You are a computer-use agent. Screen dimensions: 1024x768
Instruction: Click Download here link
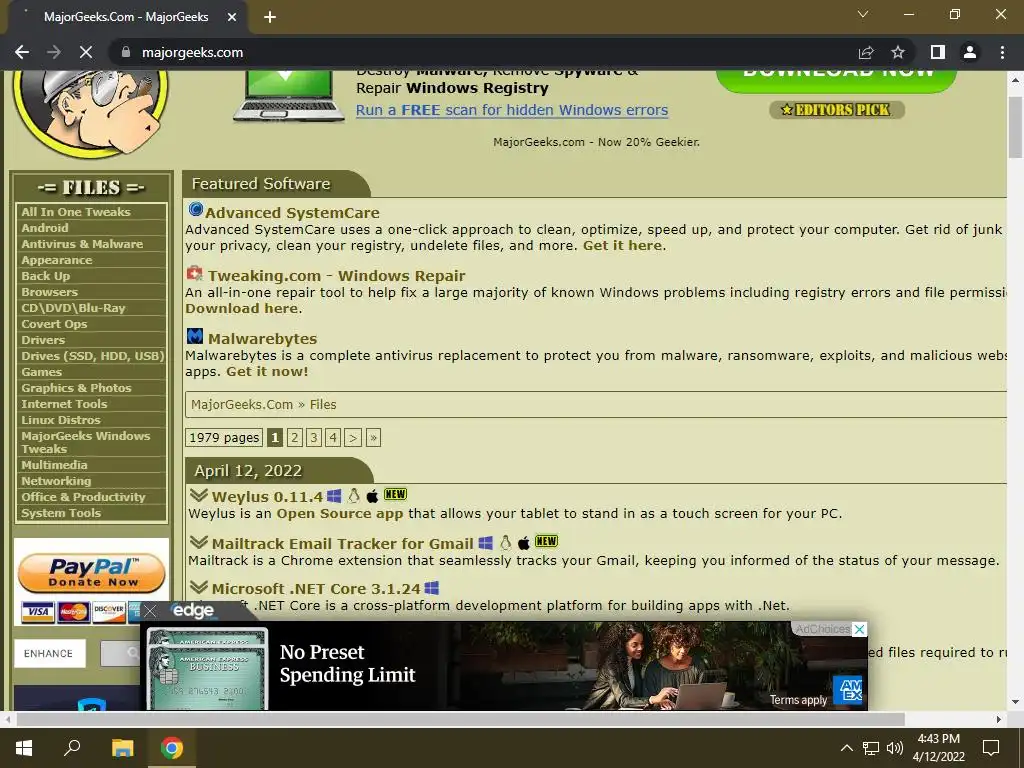tap(242, 308)
